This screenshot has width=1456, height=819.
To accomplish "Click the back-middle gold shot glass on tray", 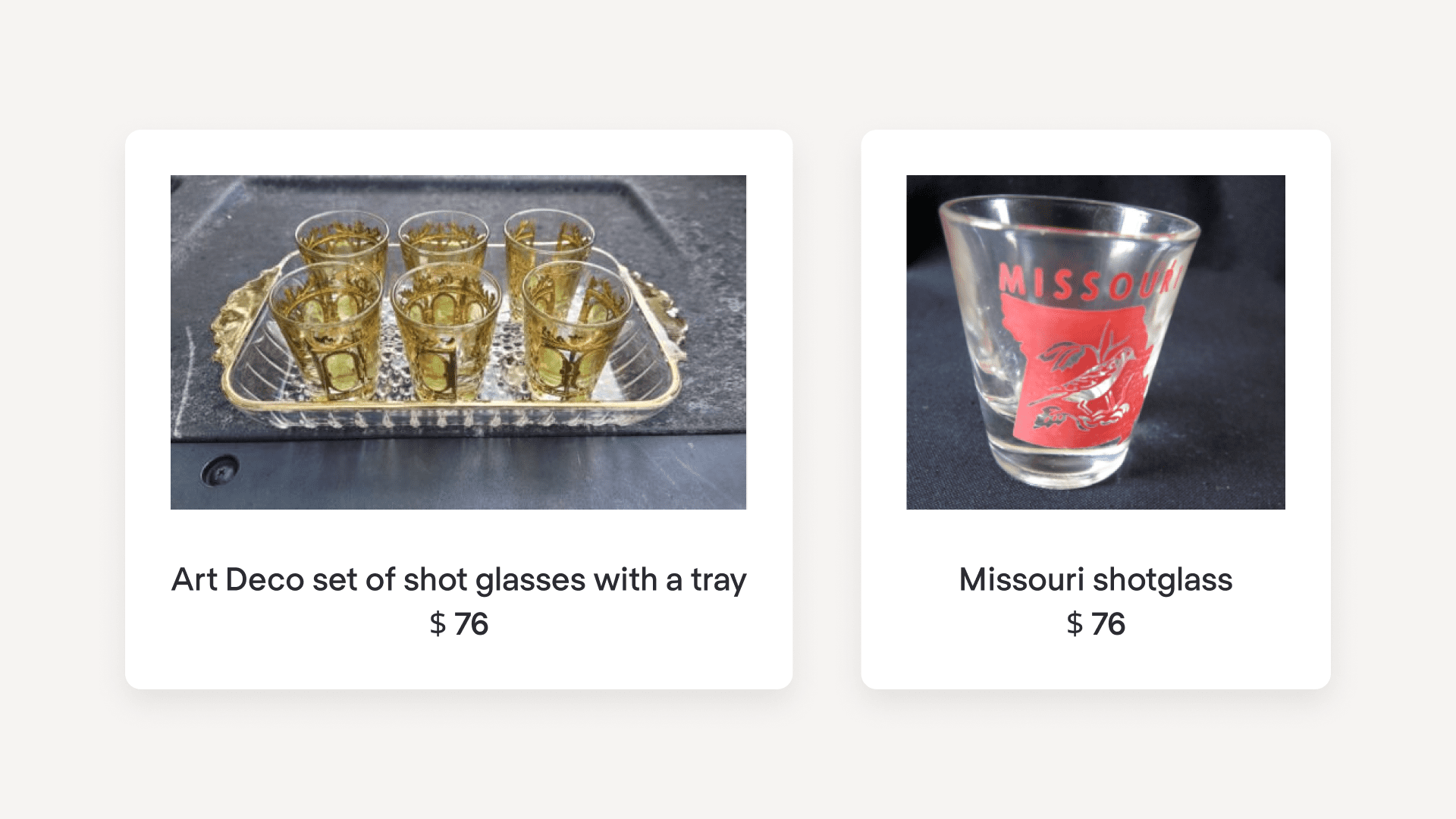I will pos(444,234).
